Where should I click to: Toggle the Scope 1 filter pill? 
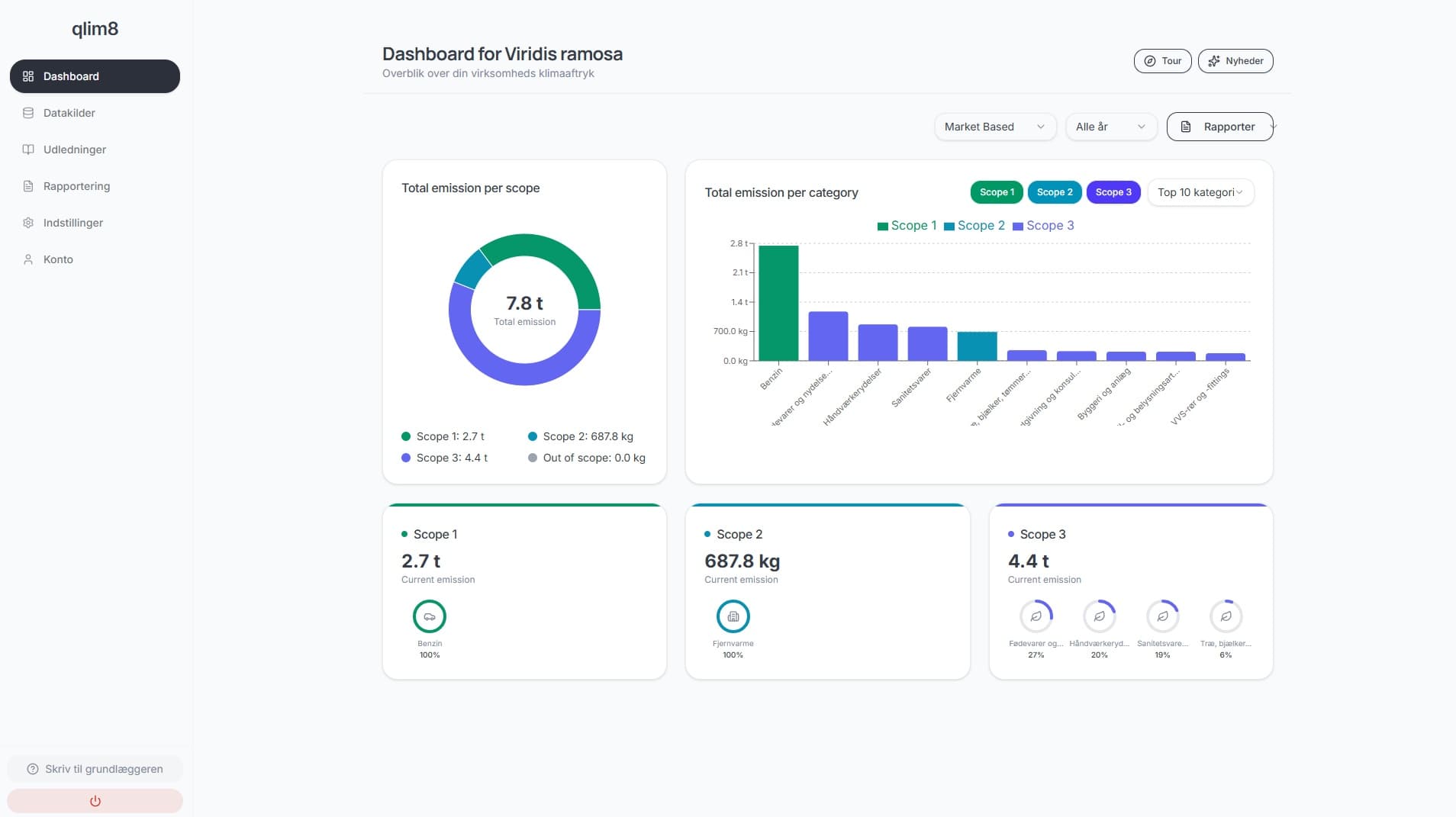(x=997, y=192)
